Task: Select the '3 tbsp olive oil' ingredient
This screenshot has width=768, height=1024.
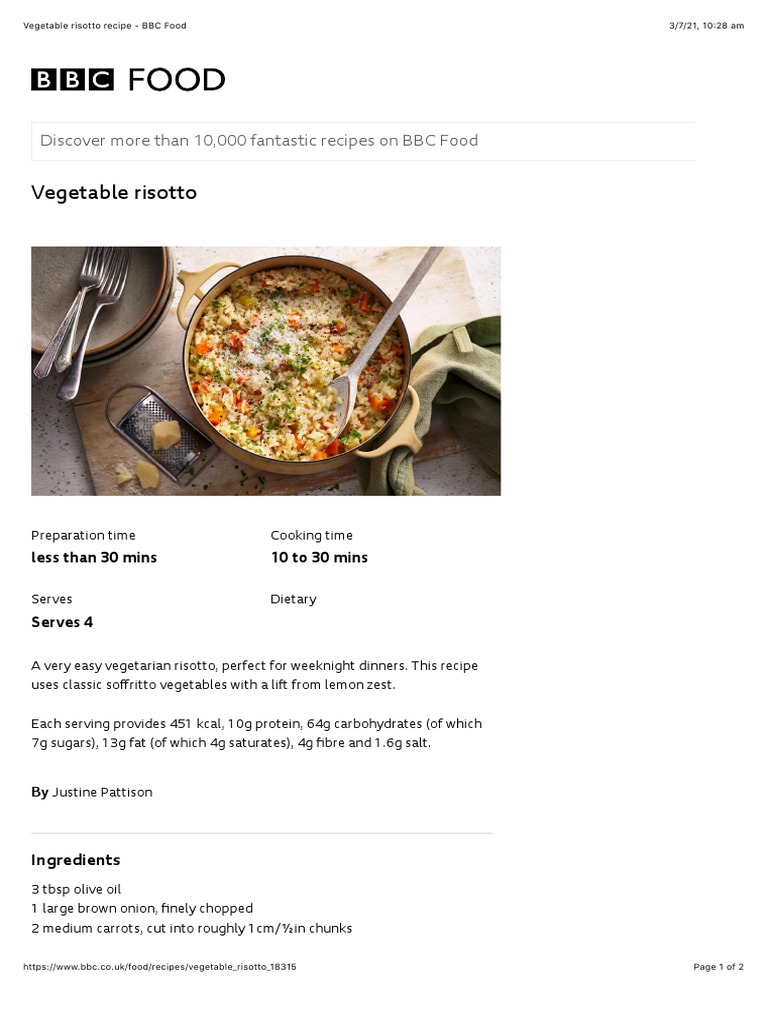Action: 76,889
